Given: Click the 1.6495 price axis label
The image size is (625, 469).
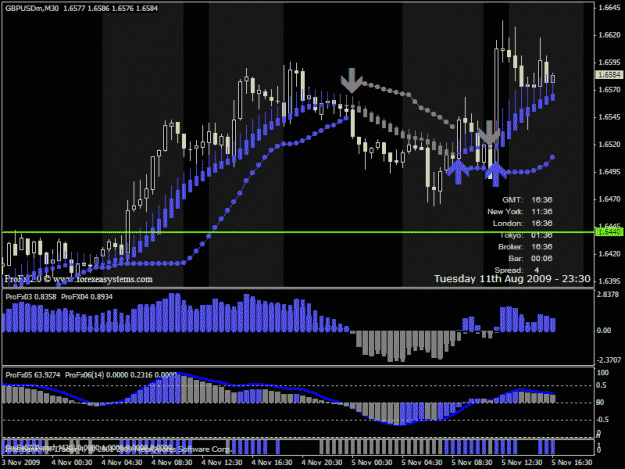Looking at the screenshot, I should coord(609,172).
